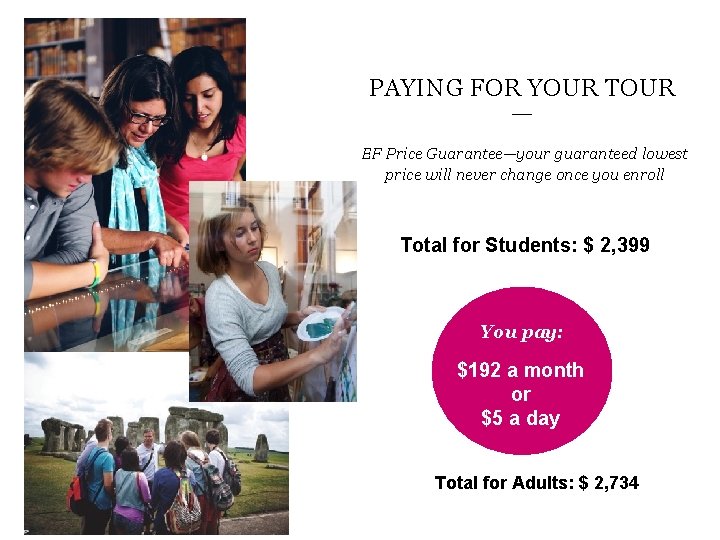Select 'Total for Students: $ 2,399' text
Screen dimensions: 720x540
[x=525, y=245]
